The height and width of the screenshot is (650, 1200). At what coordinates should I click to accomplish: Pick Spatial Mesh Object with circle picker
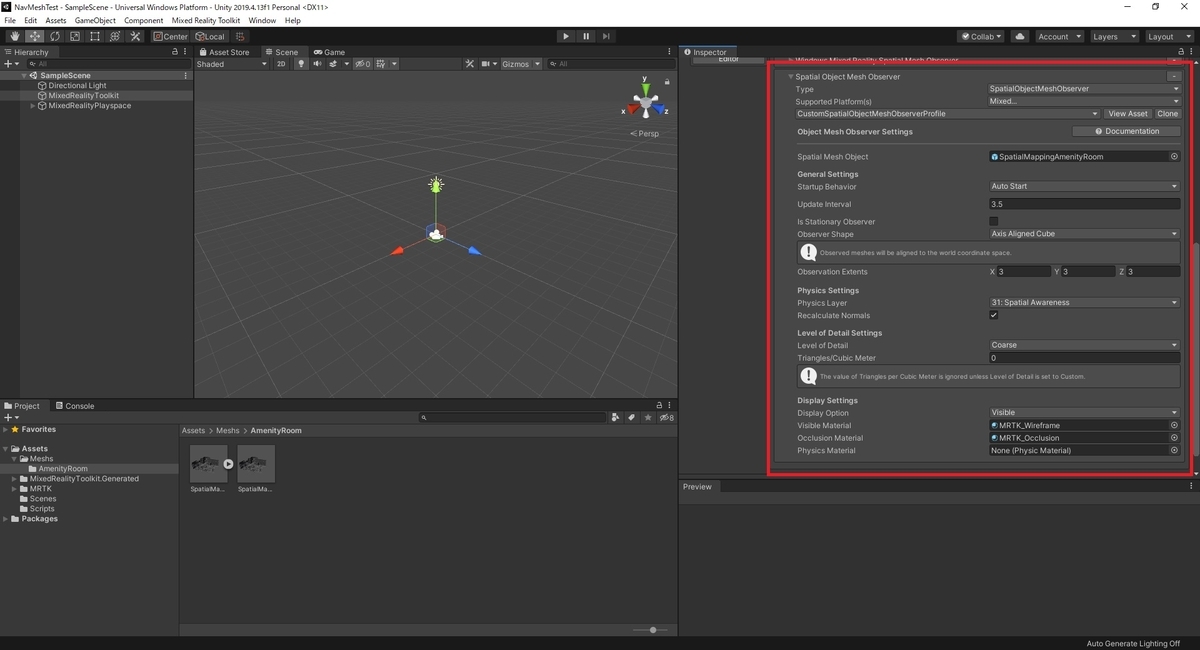1174,157
